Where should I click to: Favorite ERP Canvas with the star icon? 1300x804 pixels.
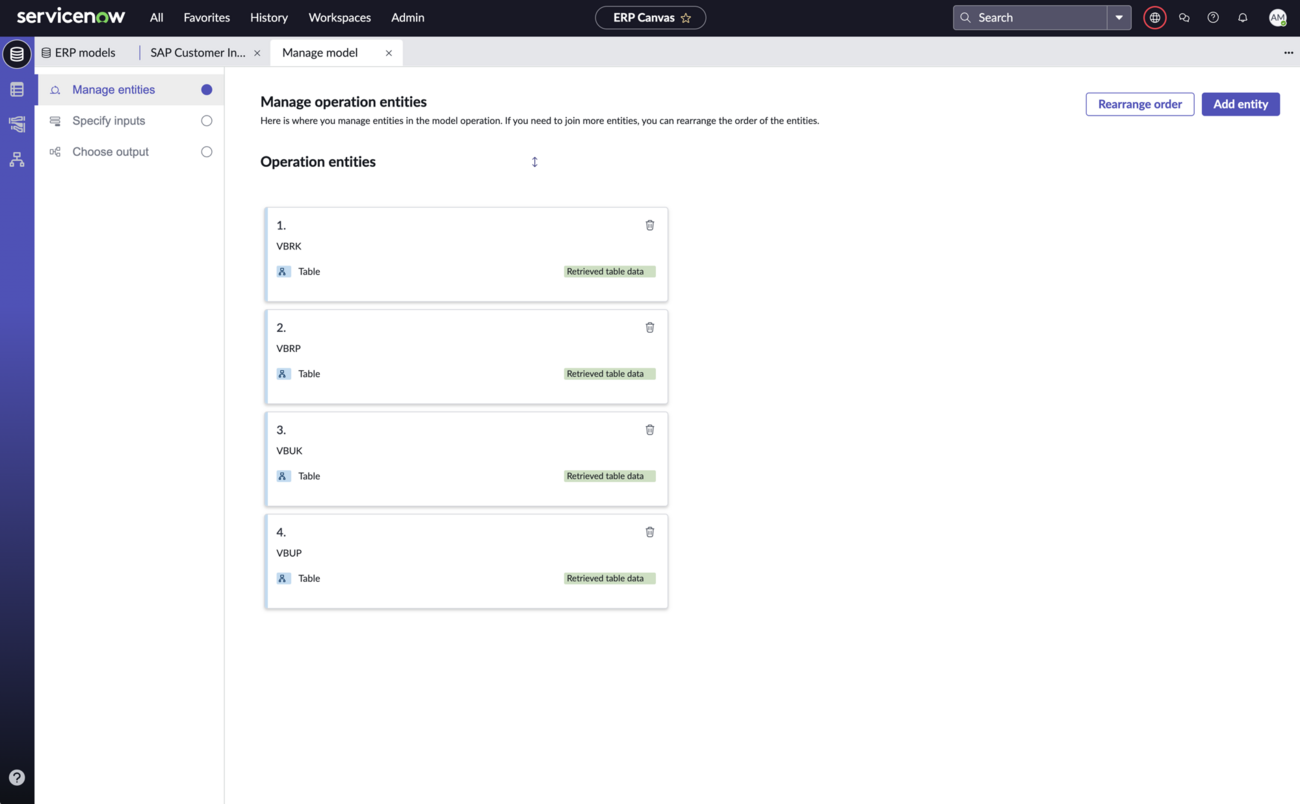coord(686,18)
